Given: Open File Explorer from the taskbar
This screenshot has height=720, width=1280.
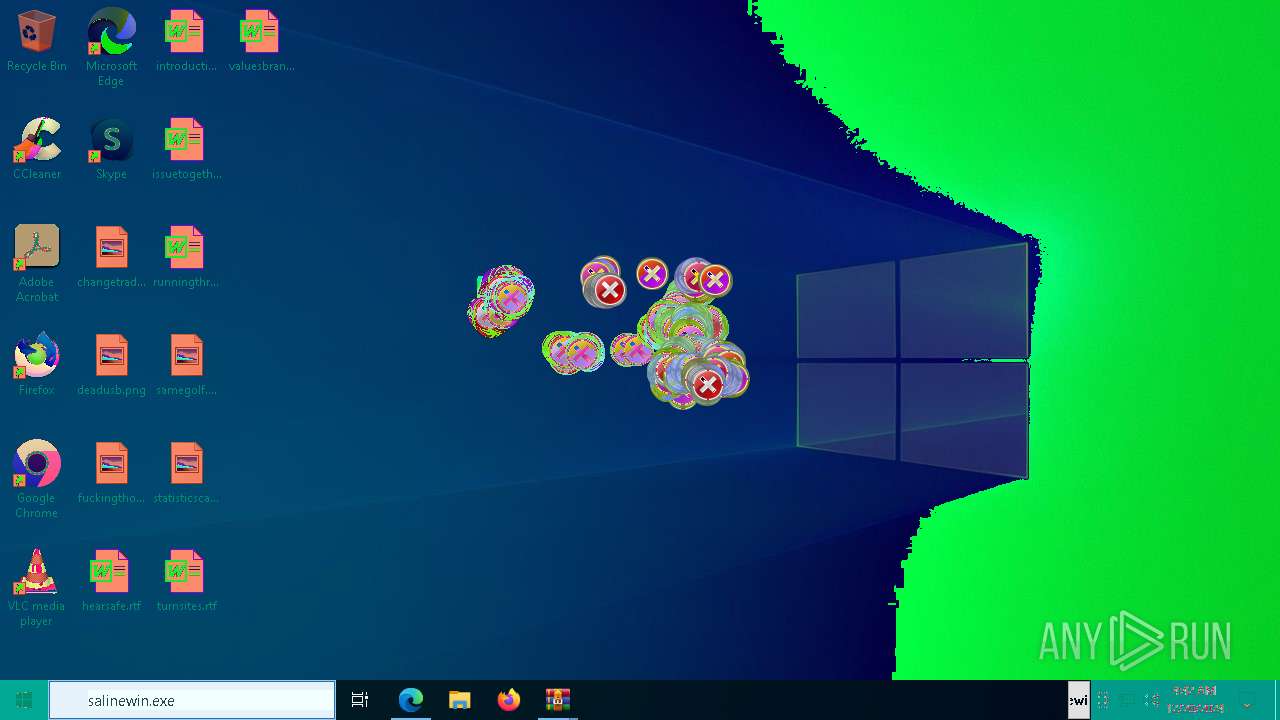Looking at the screenshot, I should 460,700.
